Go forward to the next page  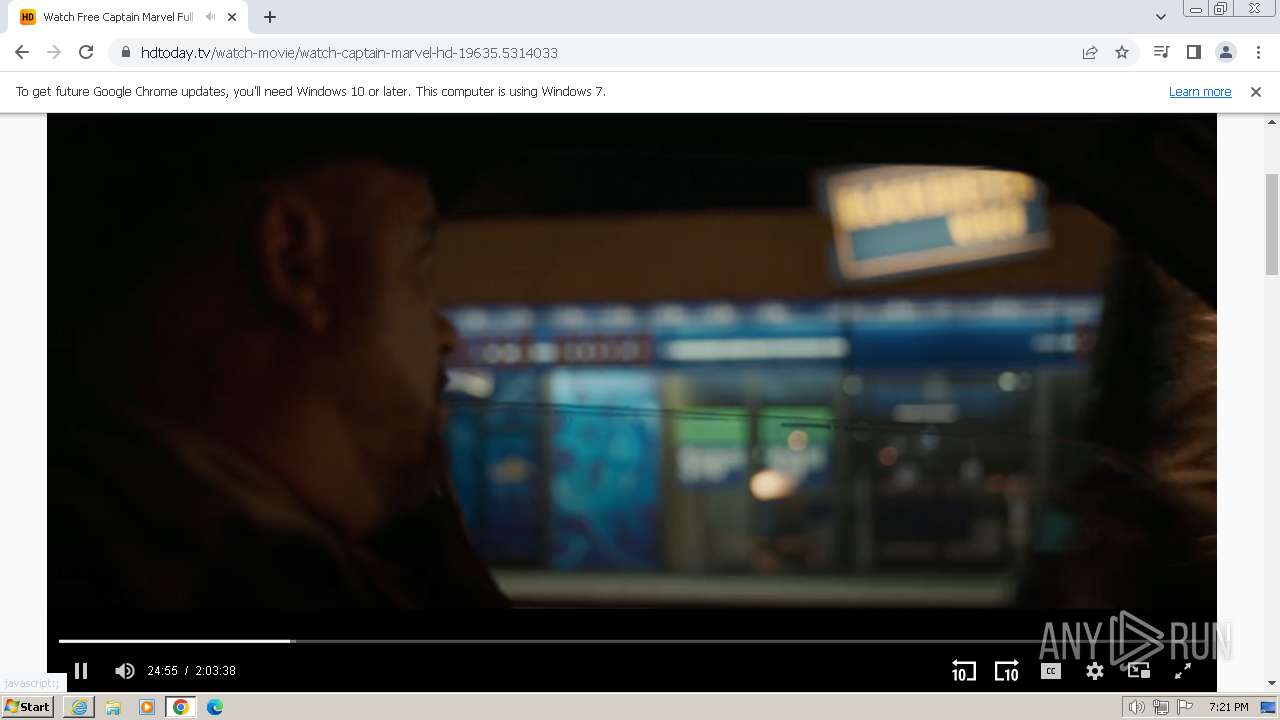click(54, 53)
